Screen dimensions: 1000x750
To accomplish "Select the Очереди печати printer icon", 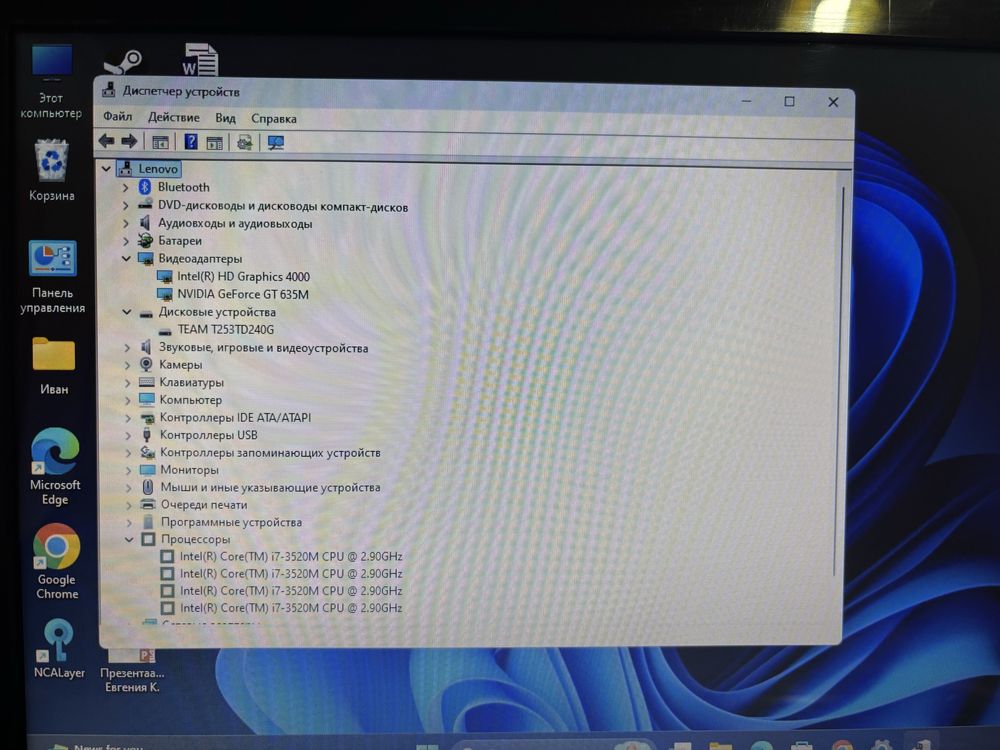I will pos(148,504).
